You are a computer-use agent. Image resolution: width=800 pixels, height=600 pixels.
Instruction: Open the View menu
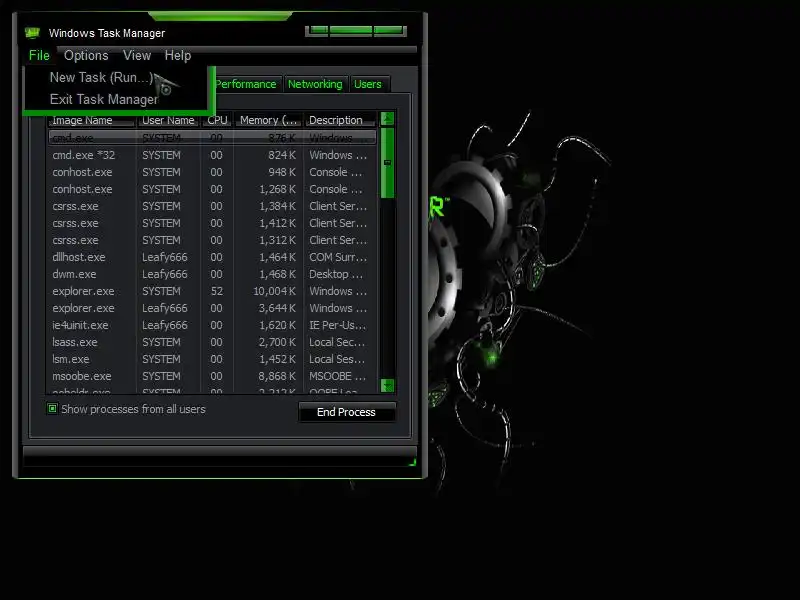(137, 55)
